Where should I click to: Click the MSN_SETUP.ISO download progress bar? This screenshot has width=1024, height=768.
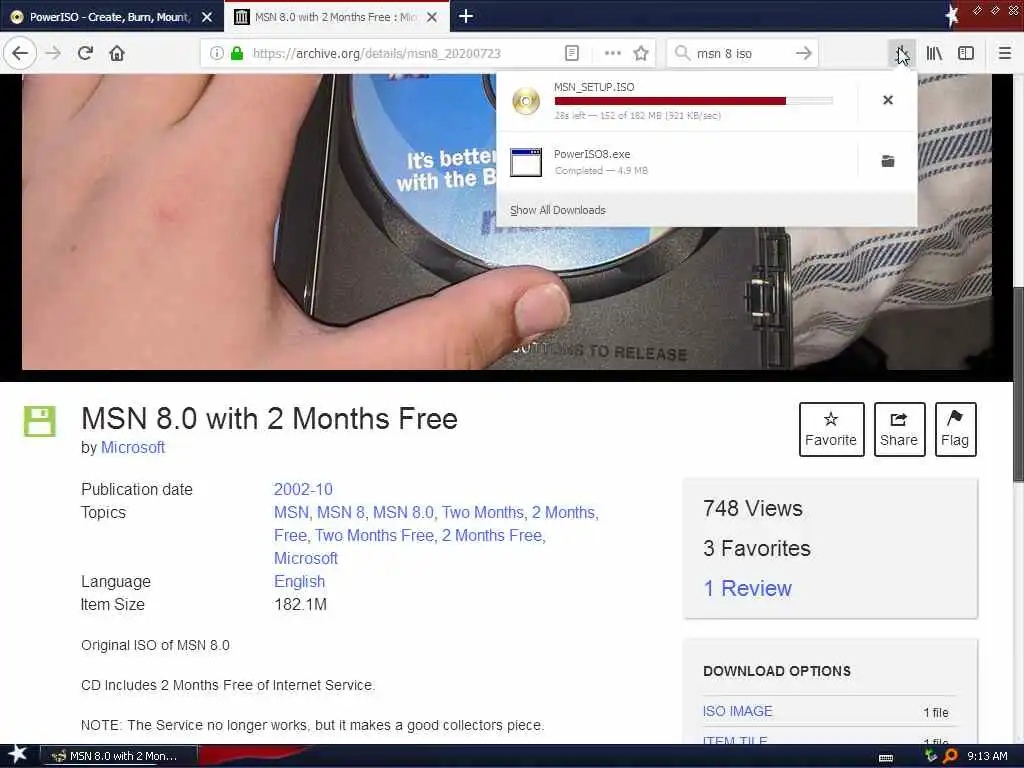point(694,101)
